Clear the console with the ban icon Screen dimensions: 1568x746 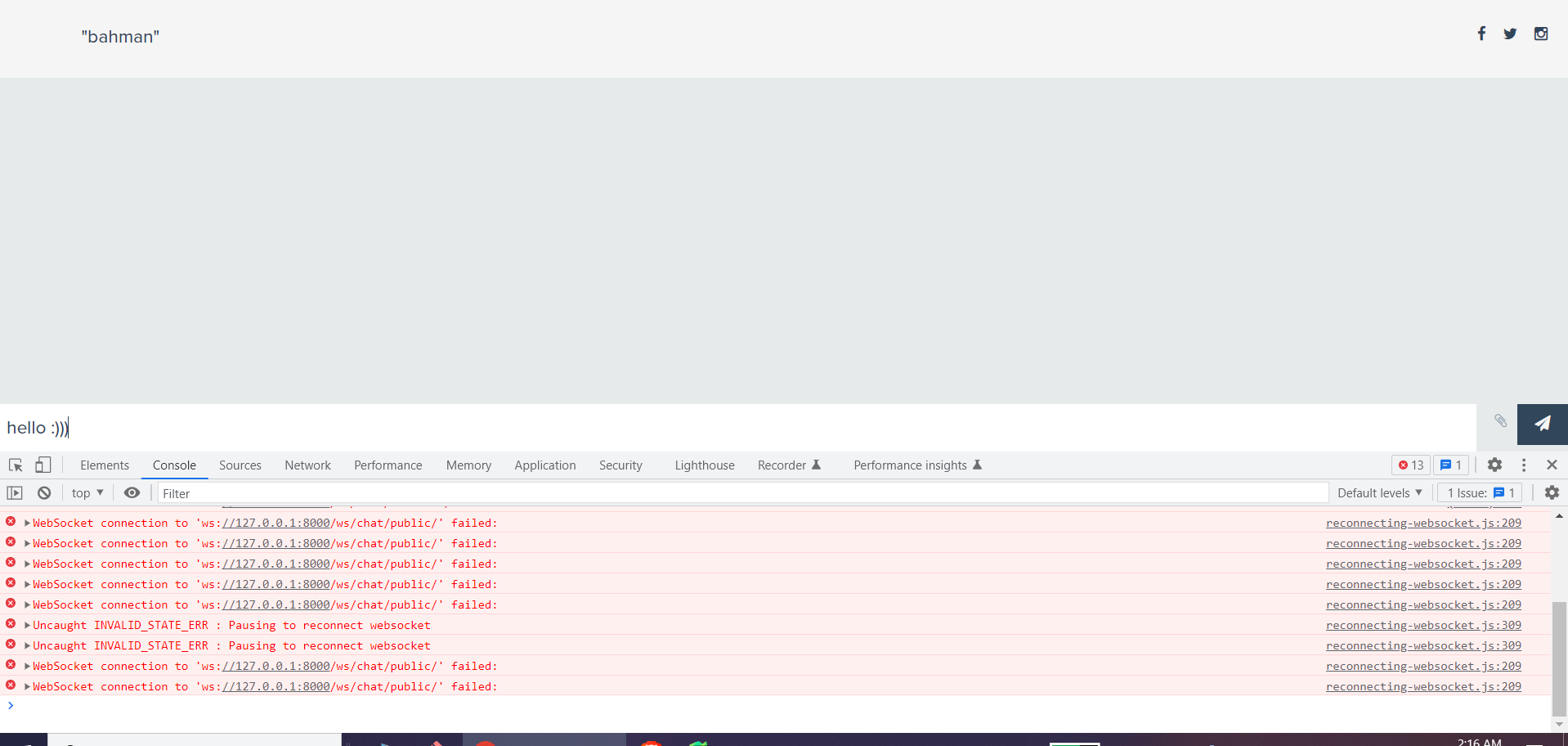[44, 493]
